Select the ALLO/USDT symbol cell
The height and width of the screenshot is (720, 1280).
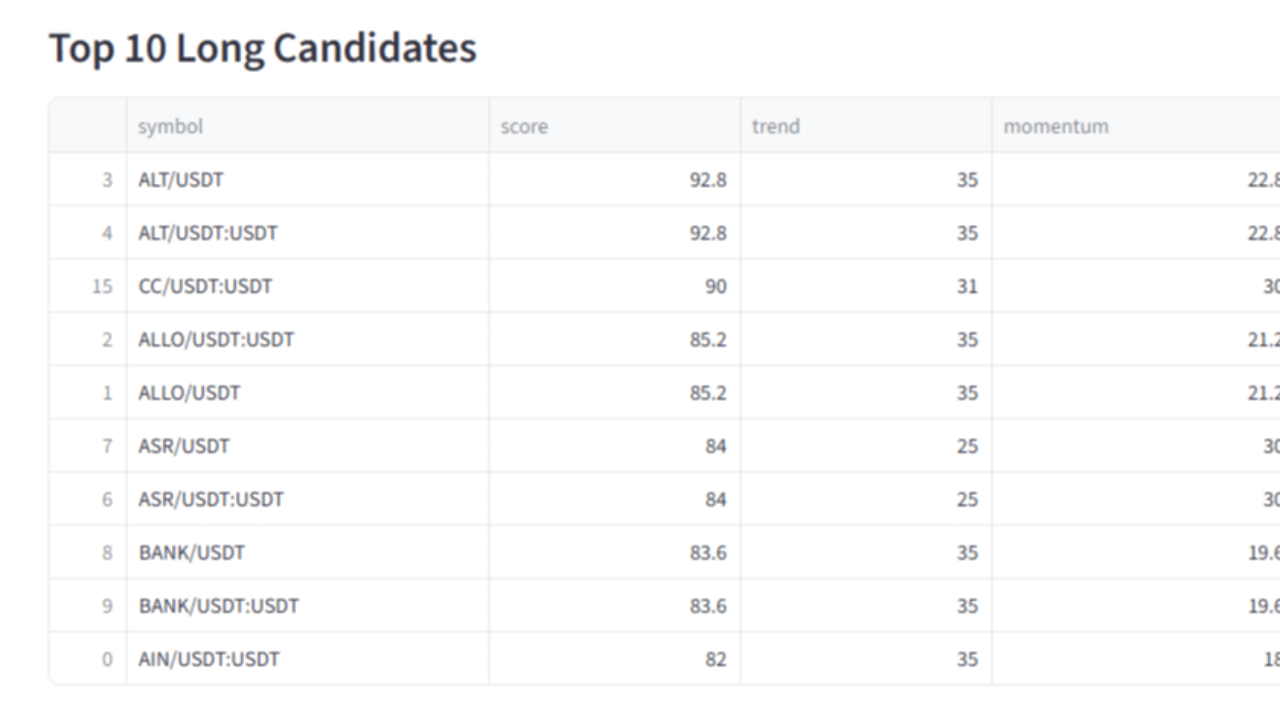click(307, 393)
